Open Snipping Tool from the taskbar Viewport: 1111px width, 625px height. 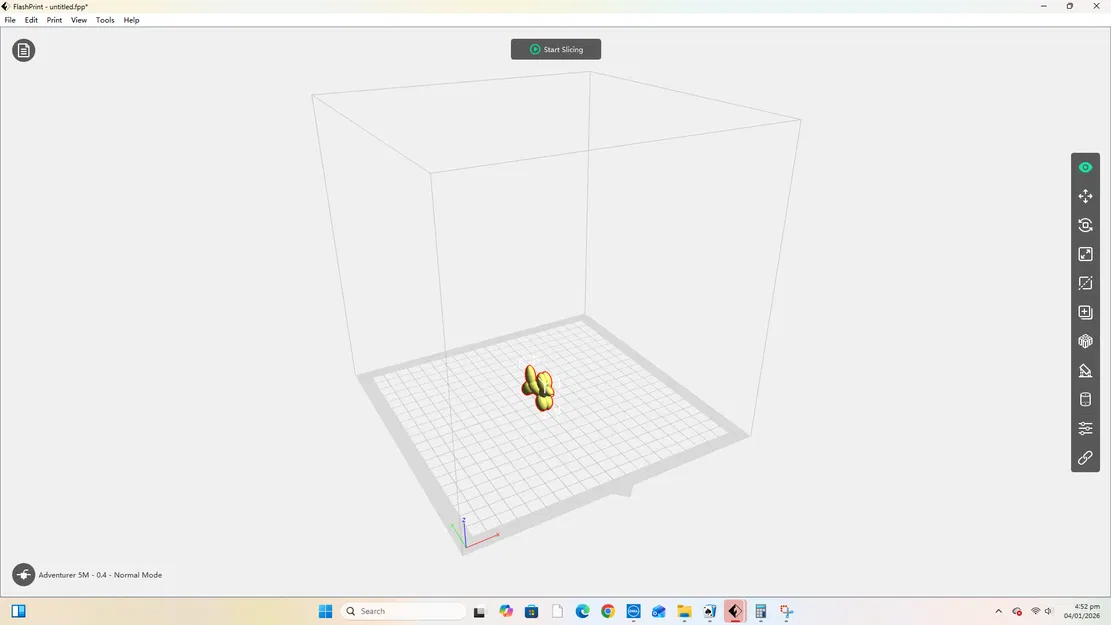(786, 611)
